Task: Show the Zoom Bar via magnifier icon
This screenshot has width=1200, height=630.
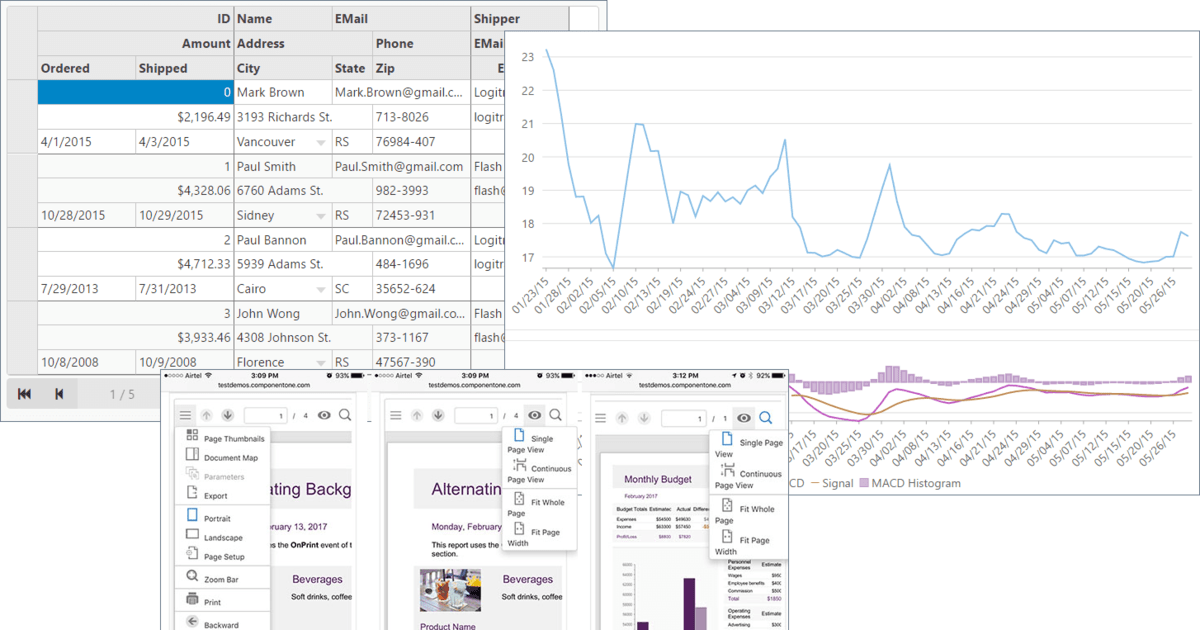Action: click(192, 578)
